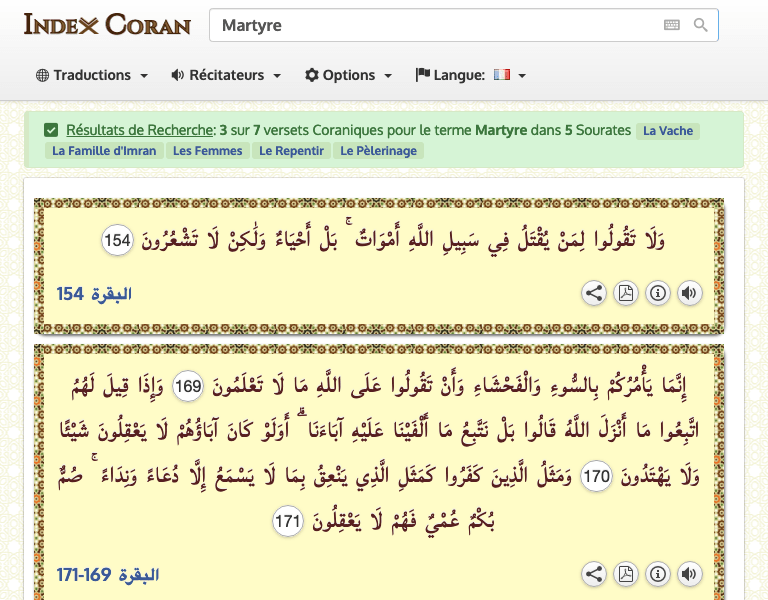
Task: Click the French flag icon
Action: click(x=502, y=74)
